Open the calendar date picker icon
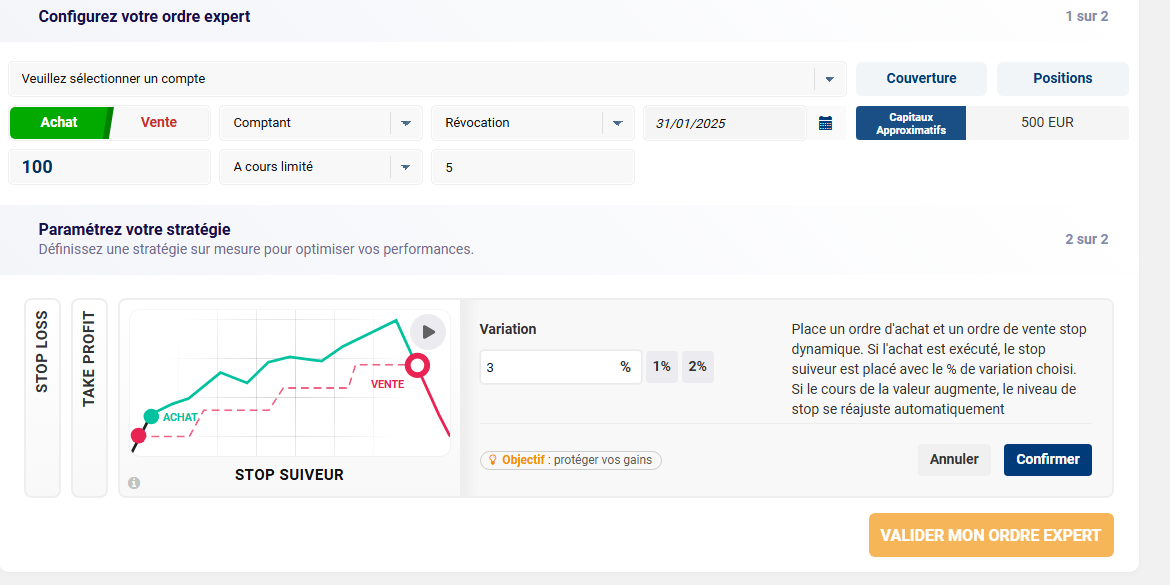Image resolution: width=1170 pixels, height=585 pixels. (825, 123)
